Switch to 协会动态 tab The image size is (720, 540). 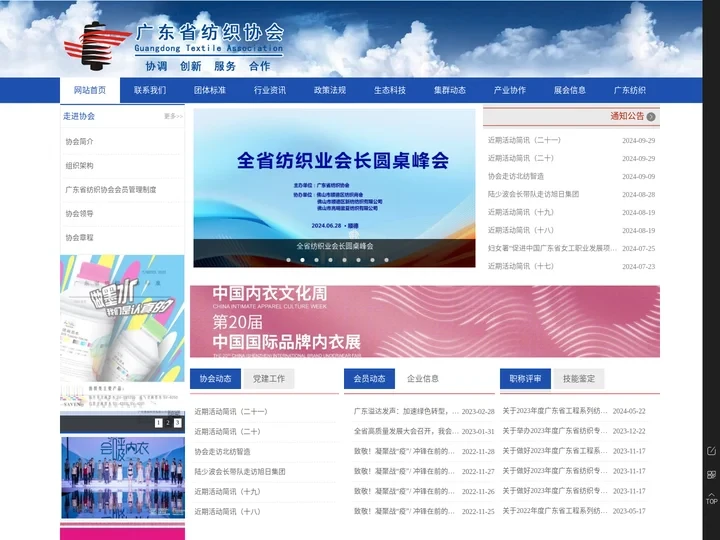click(215, 379)
